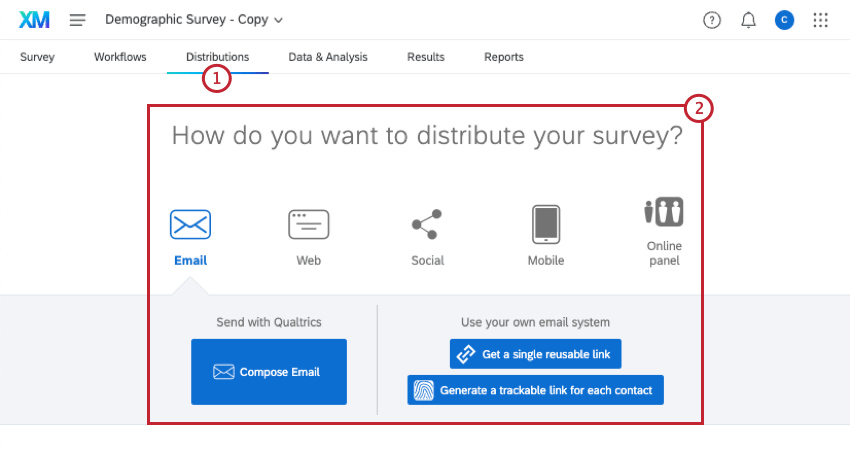Open the apps grid switcher
This screenshot has width=850, height=455.
point(821,20)
